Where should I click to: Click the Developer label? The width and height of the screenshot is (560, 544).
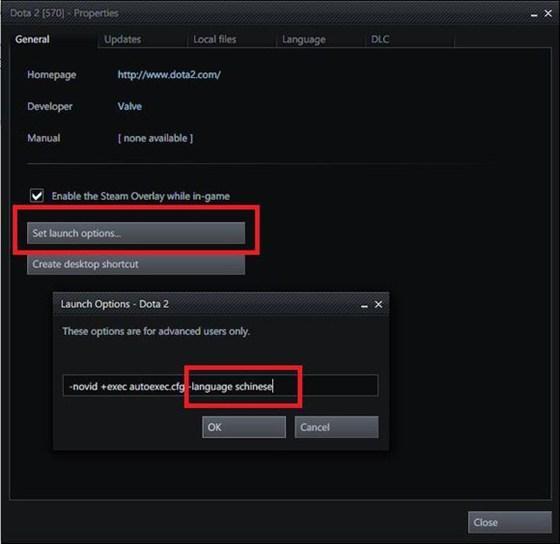tap(50, 106)
